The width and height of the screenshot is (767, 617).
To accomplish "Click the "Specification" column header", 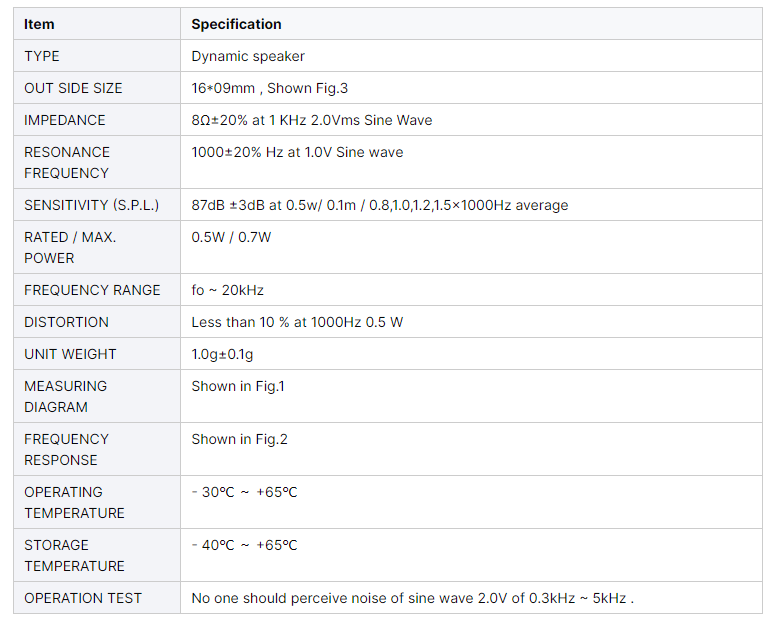I will (236, 24).
